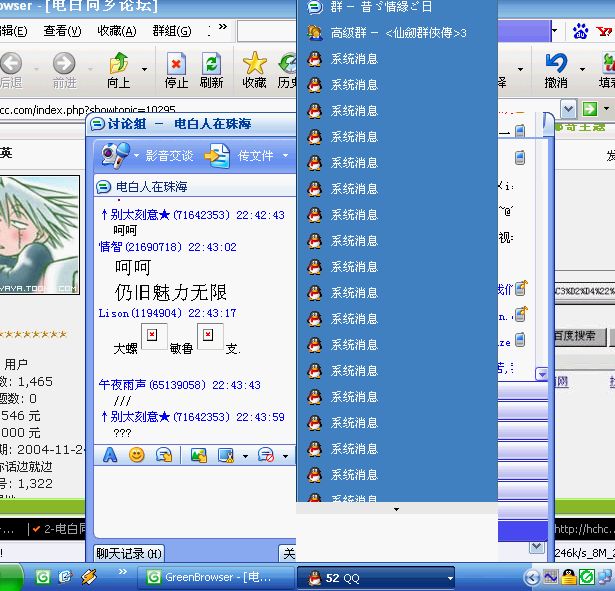Select the 高级群 仙剑群侠传 entry

coord(398,33)
